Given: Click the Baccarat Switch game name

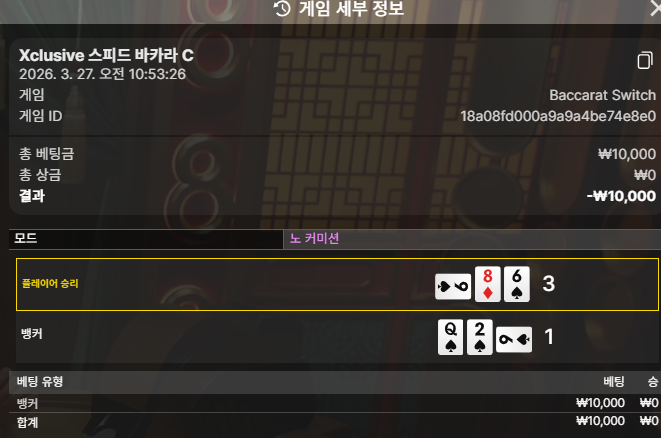Looking at the screenshot, I should pyautogui.click(x=602, y=95).
